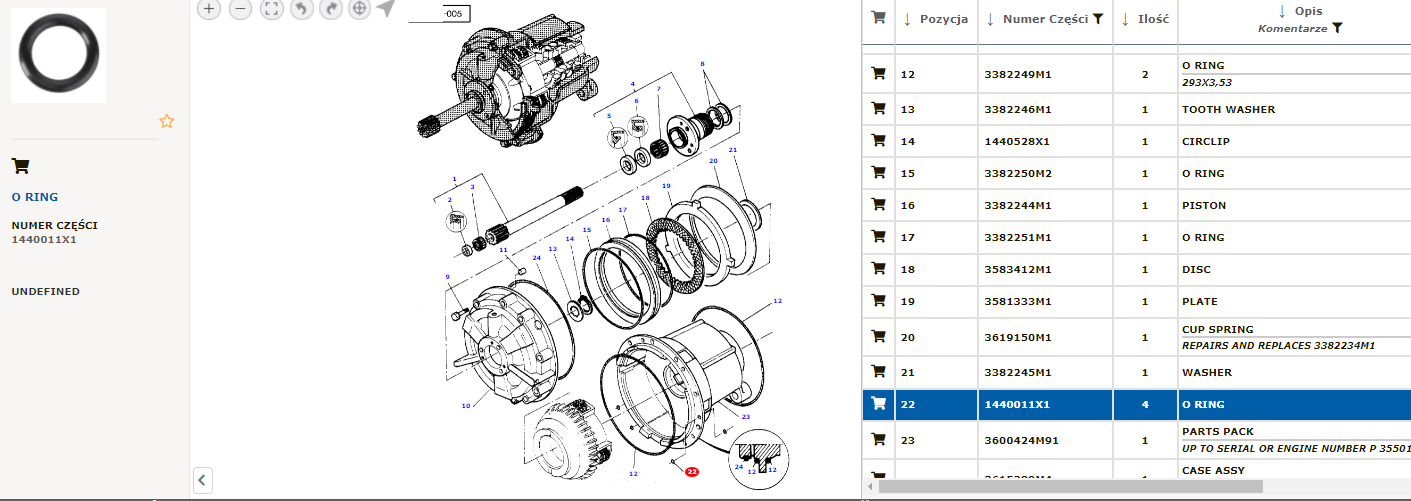The height and width of the screenshot is (501, 1411).
Task: Mark O RING as favorite with star
Action: point(167,121)
